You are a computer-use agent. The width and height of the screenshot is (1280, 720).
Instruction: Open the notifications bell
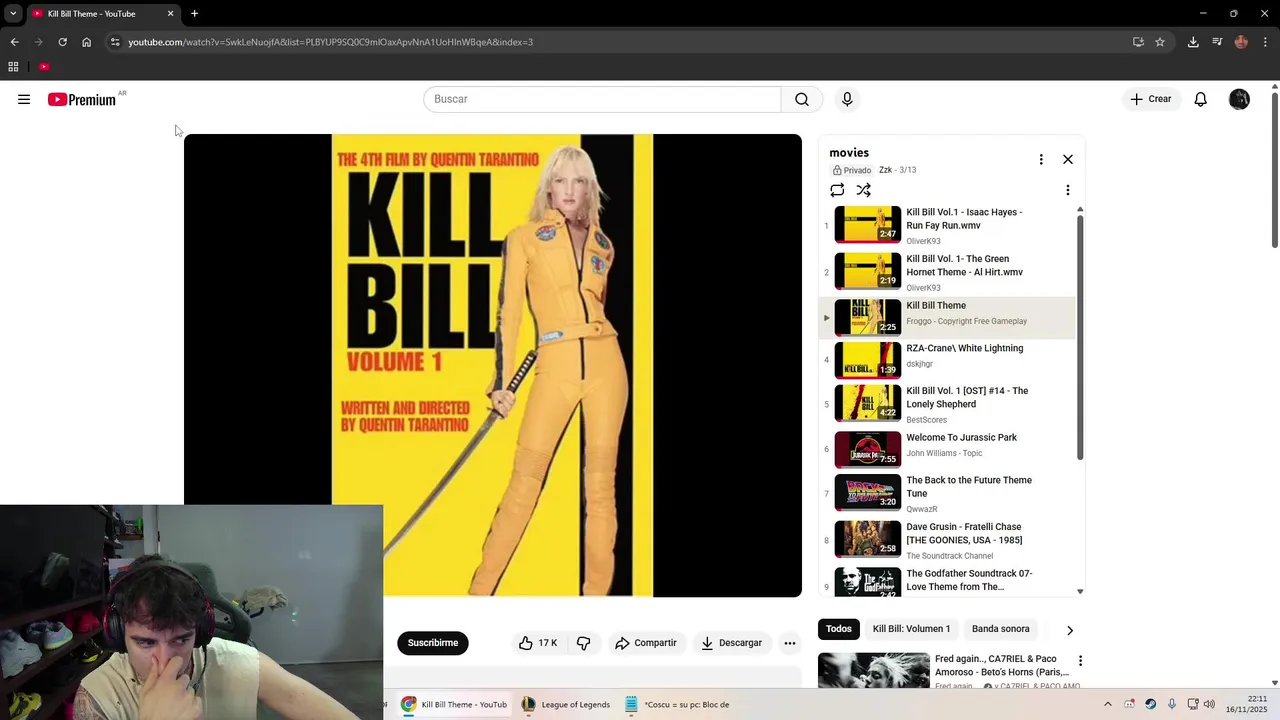(1200, 99)
